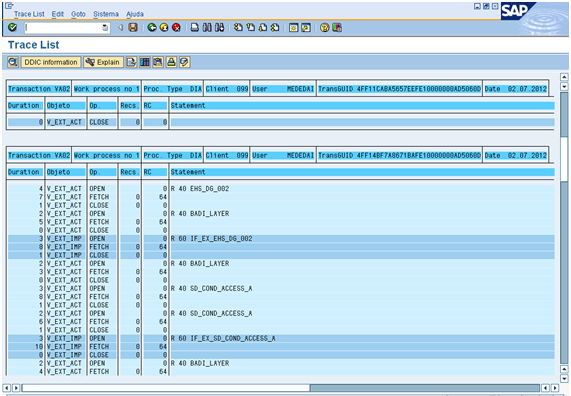Click V_EXT_IMP row with duration 10
This screenshot has height=396, width=571.
point(281,347)
